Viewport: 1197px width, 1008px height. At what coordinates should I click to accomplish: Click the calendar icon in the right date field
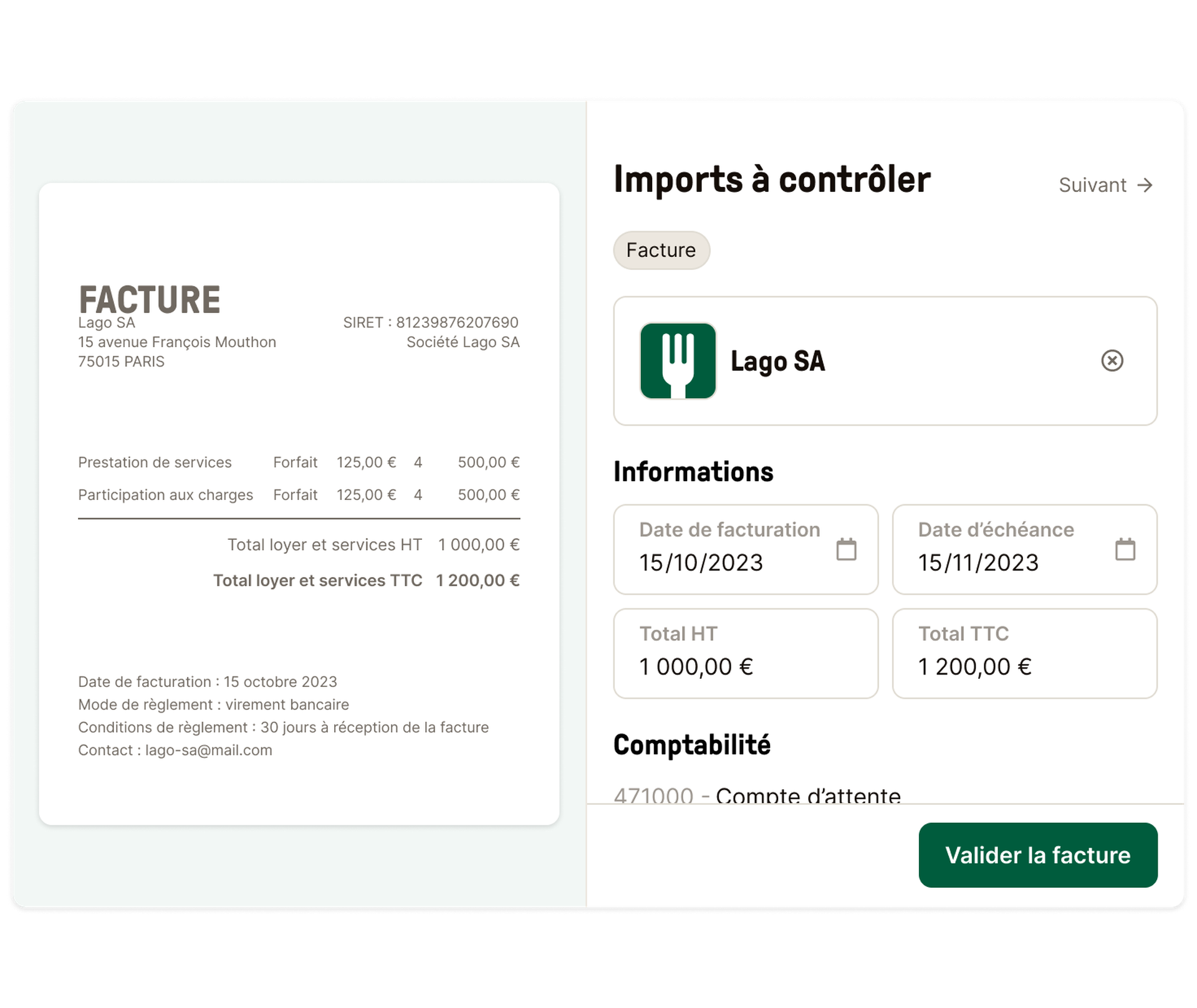(1125, 549)
